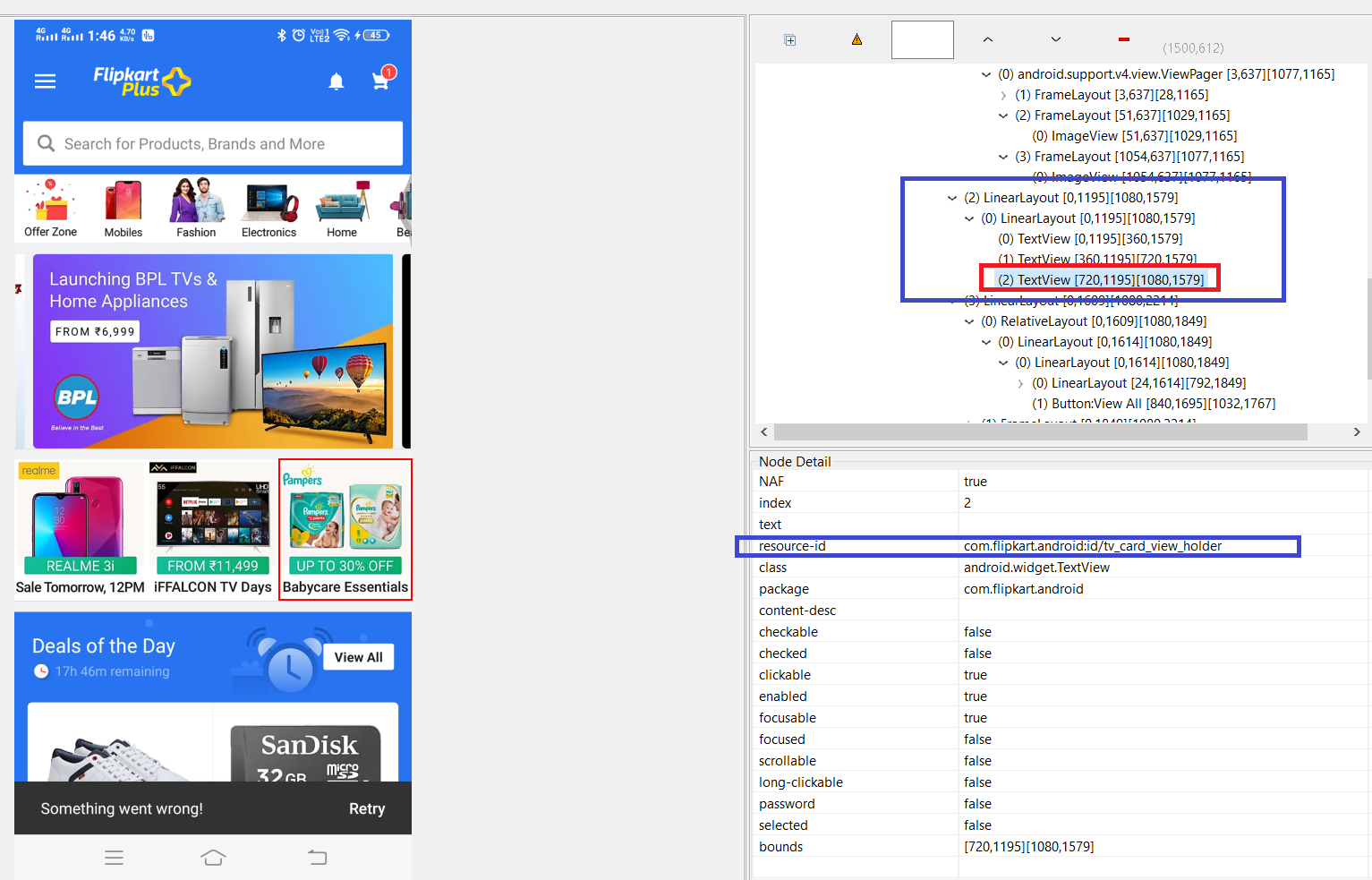The height and width of the screenshot is (880, 1372).
Task: Go to next search result arrow
Action: (1056, 39)
